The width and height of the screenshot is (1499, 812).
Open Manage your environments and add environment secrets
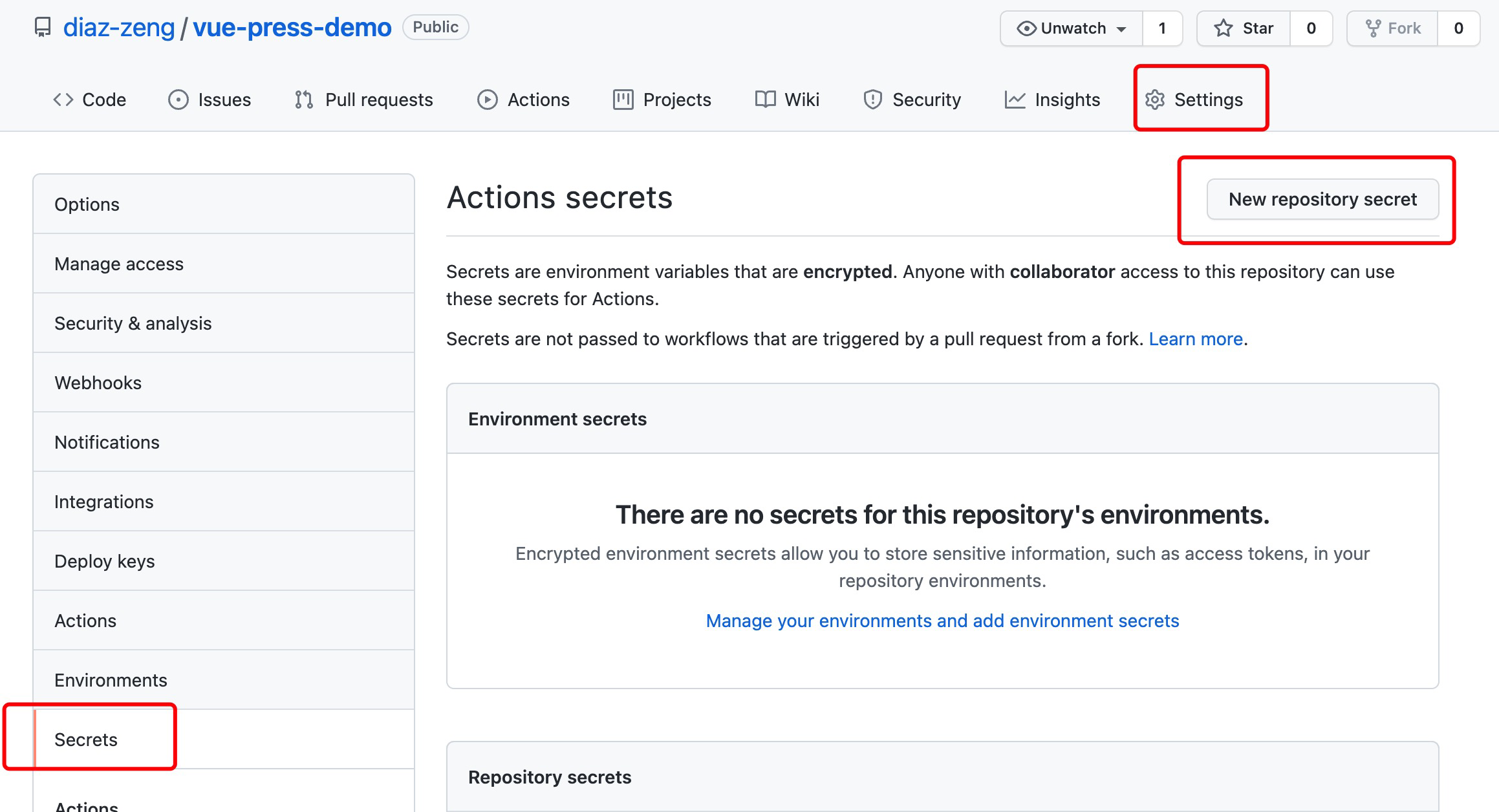[942, 621]
